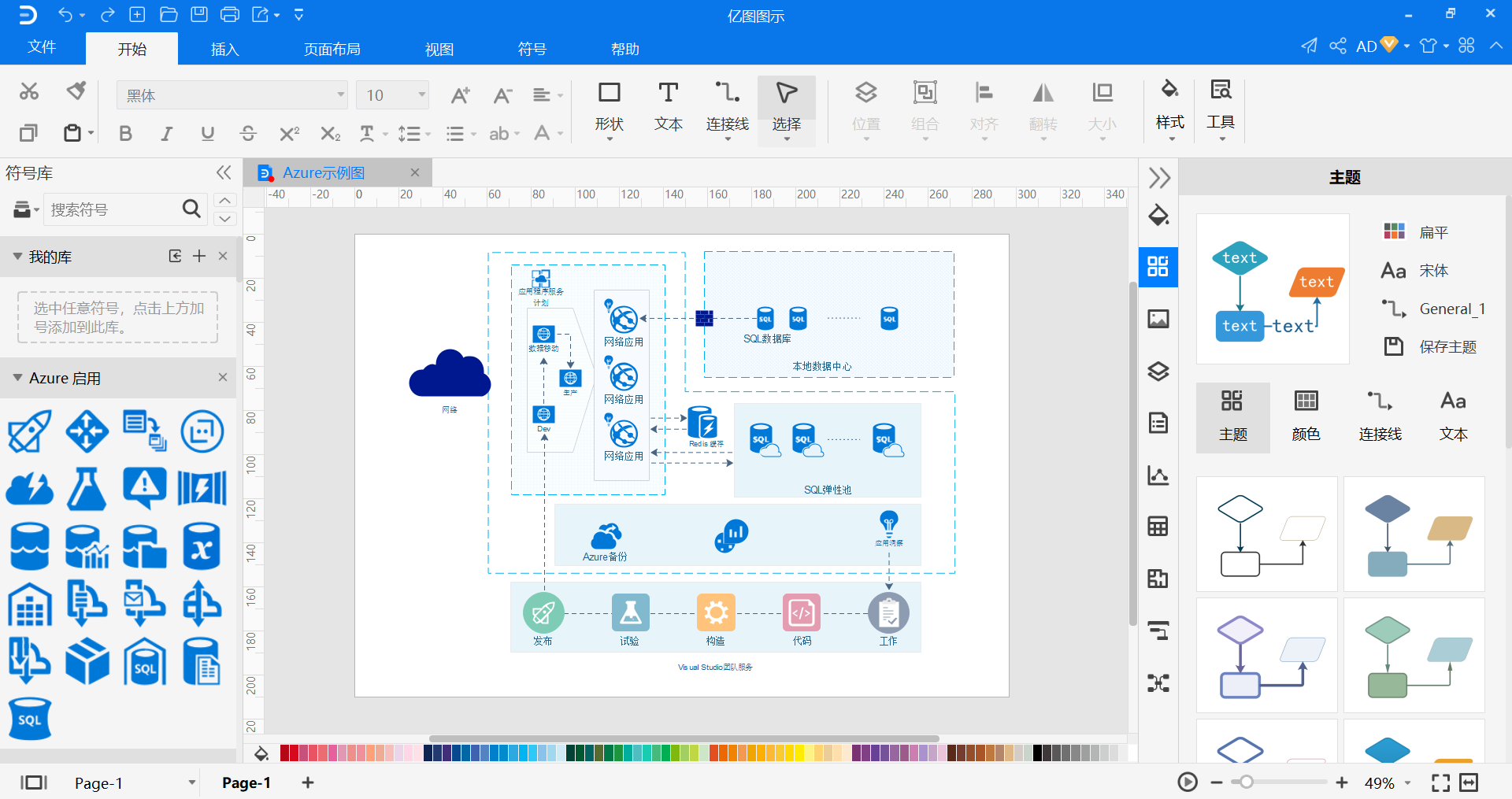This screenshot has height=799, width=1512.
Task: Select the flask symbol in Azure library
Action: [87, 489]
